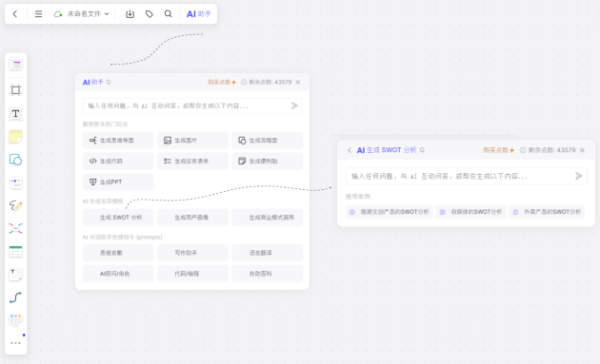Go back from the AI 生成 SWOT 分析 panel
This screenshot has width=600, height=364.
point(349,150)
